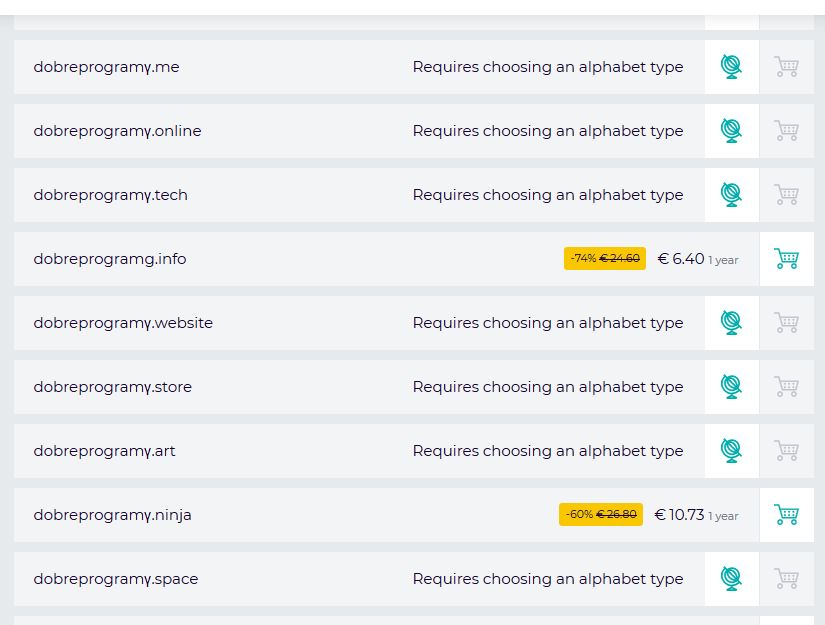This screenshot has width=825, height=625.
Task: Add dobreprogramg.info to cart
Action: (x=786, y=259)
